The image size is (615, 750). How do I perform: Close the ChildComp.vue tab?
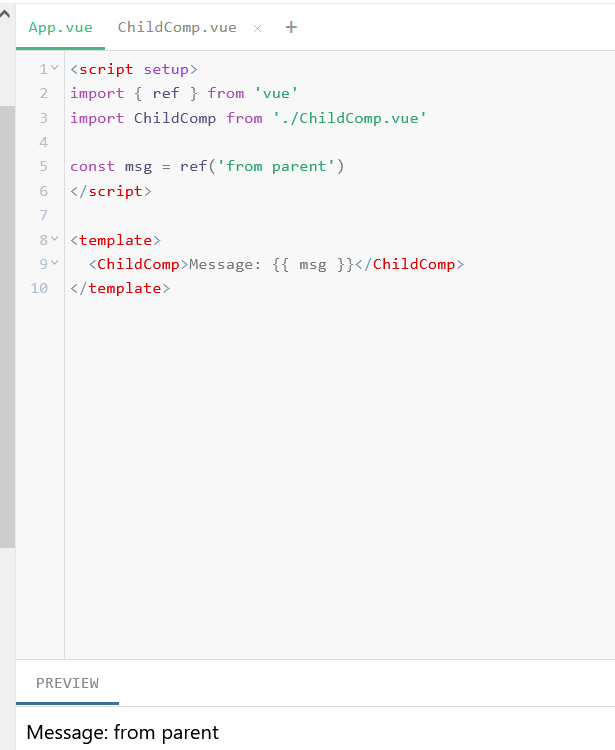tap(257, 29)
